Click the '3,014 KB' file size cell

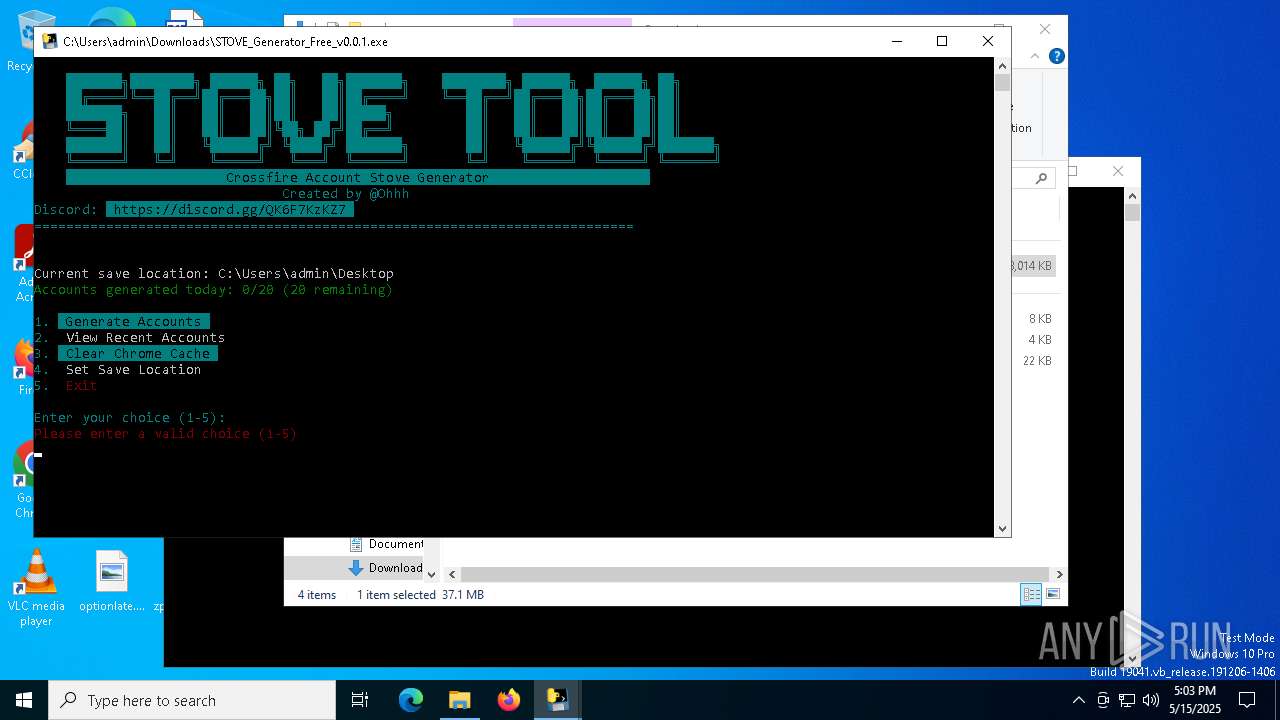1032,266
